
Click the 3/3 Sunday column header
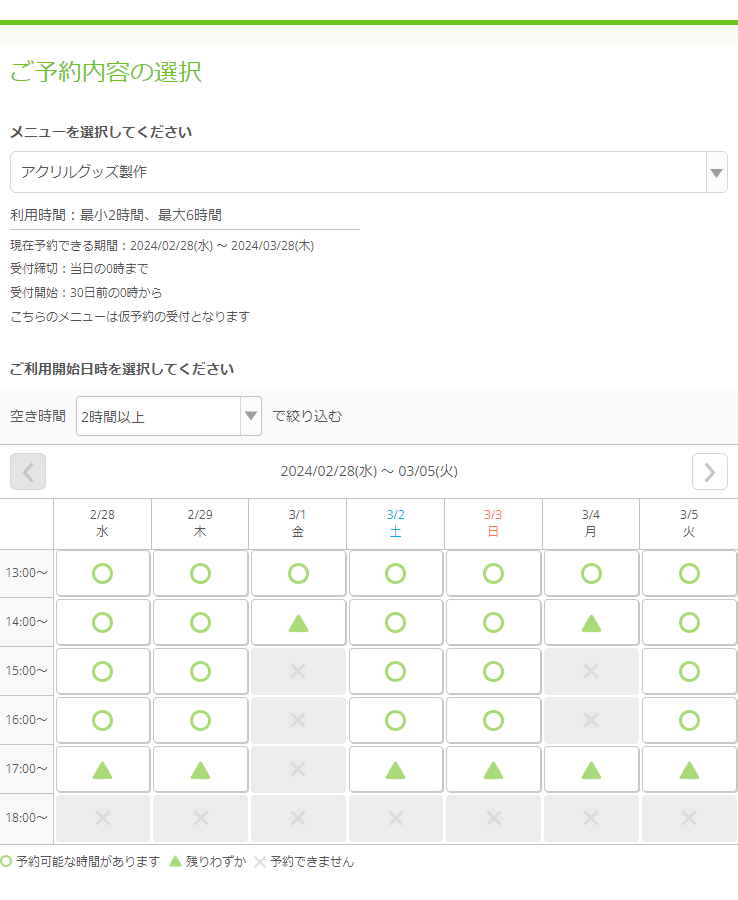[493, 523]
